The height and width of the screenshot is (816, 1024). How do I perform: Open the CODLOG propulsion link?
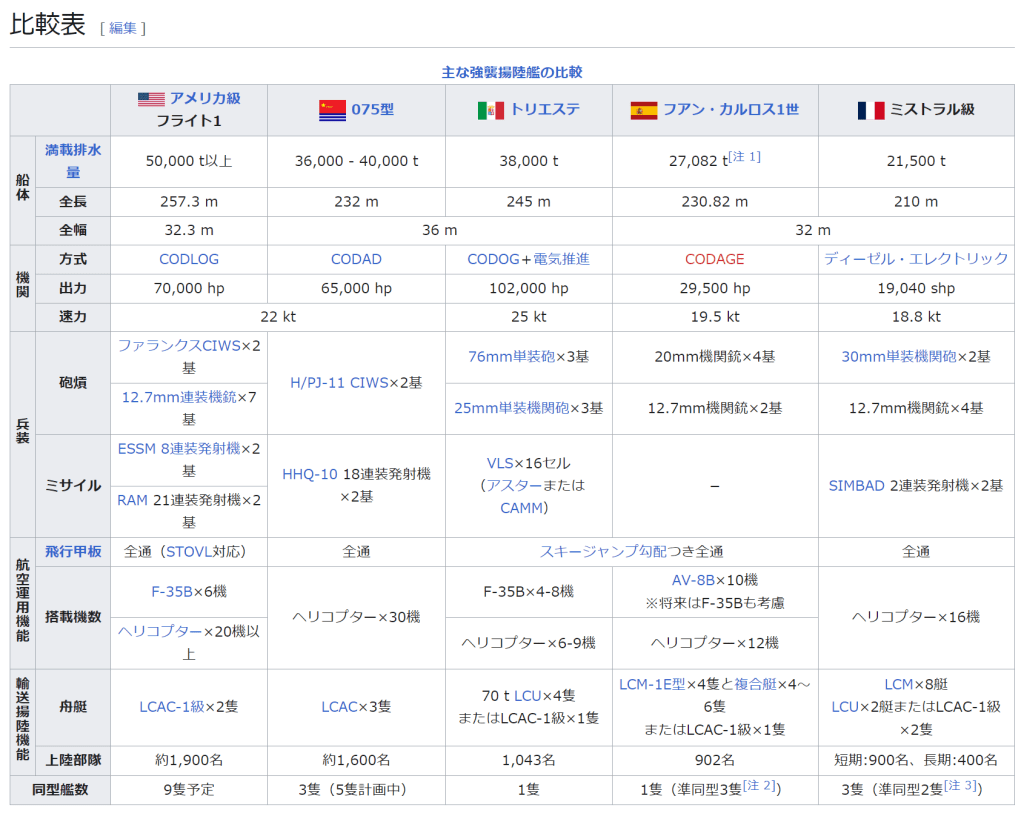click(188, 259)
